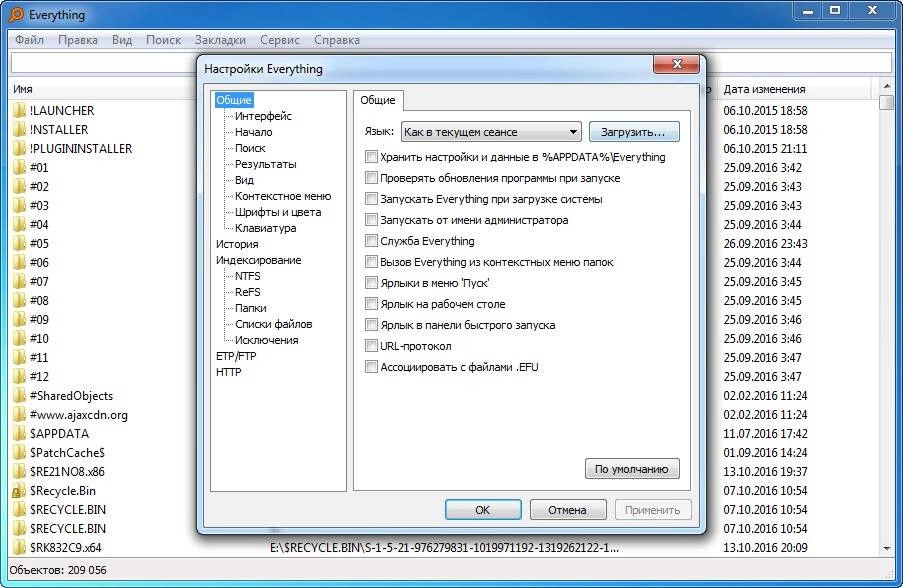The width and height of the screenshot is (903, 588).
Task: Click the folder icon next to #06
Action: [x=20, y=263]
